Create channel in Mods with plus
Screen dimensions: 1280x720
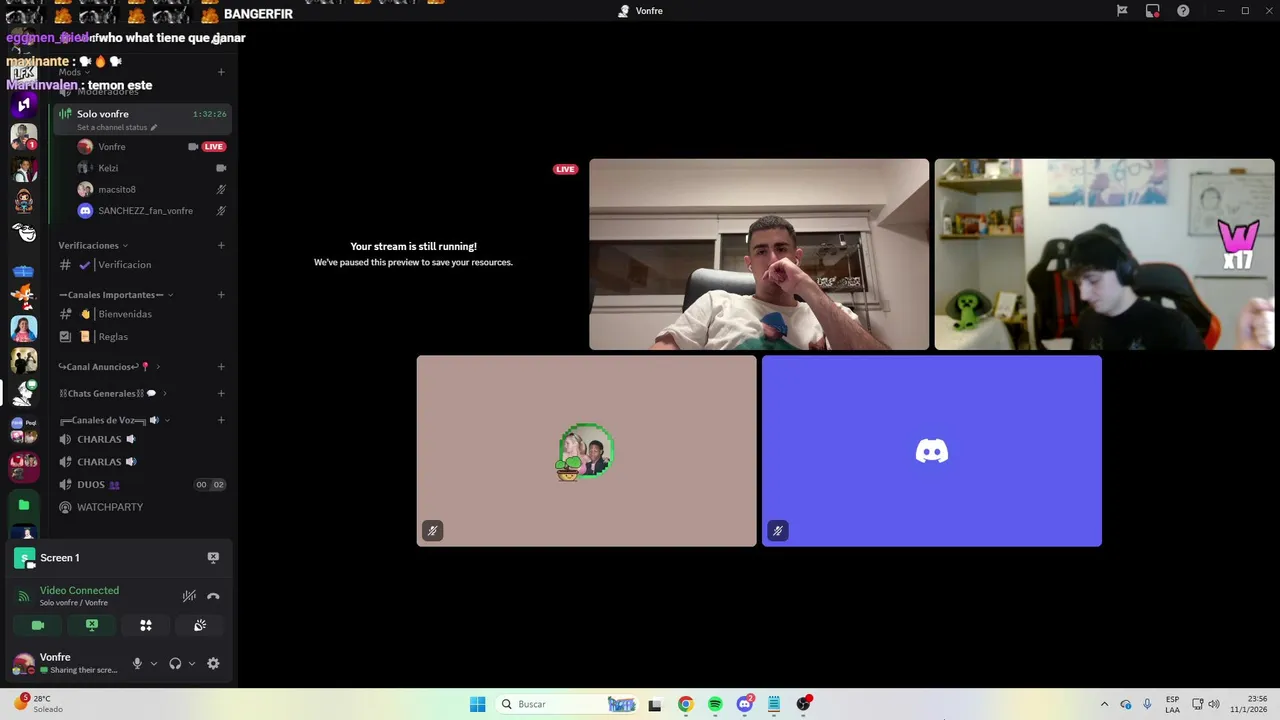[x=221, y=72]
